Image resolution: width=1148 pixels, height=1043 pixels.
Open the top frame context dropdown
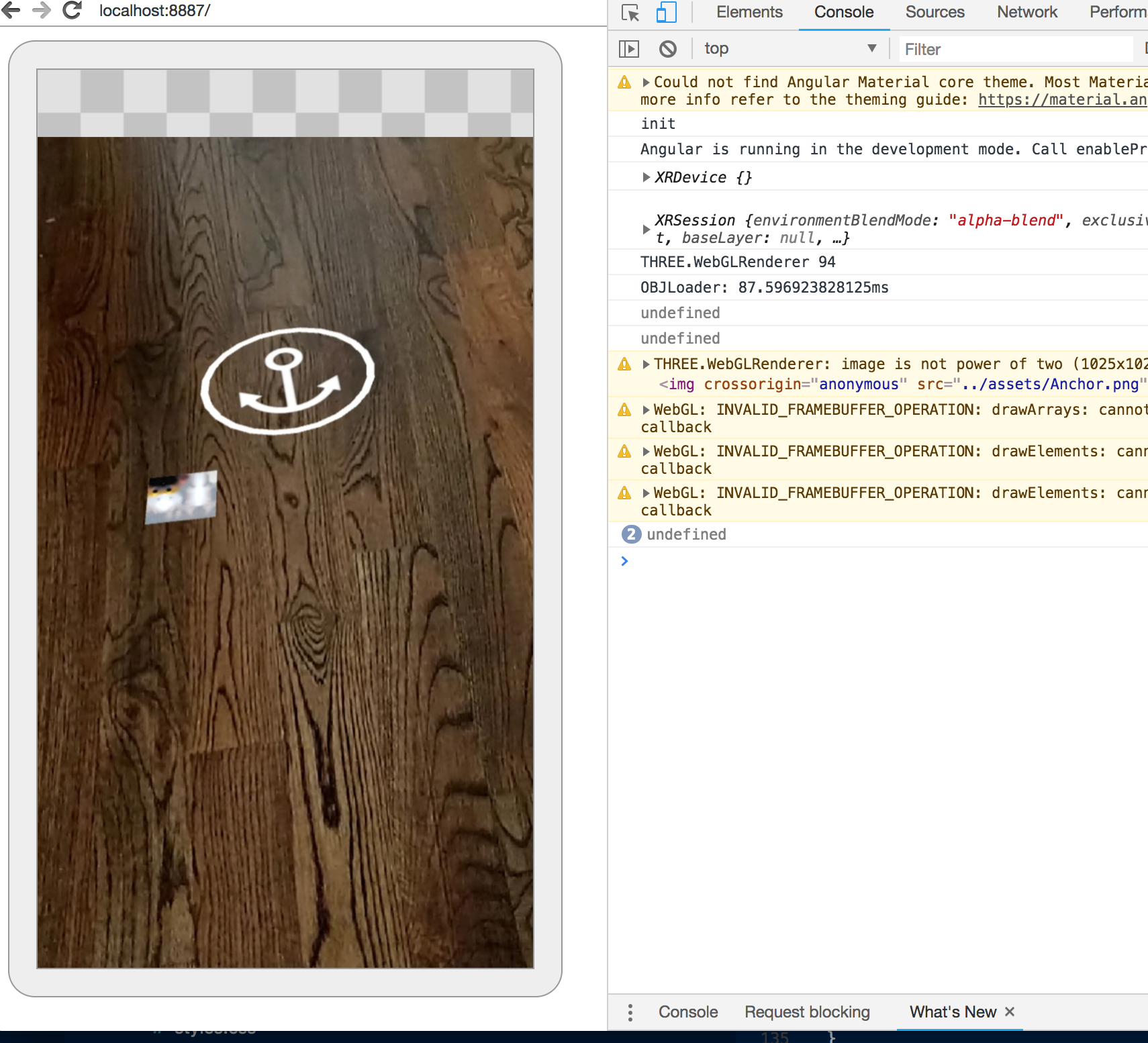pyautogui.click(x=791, y=48)
